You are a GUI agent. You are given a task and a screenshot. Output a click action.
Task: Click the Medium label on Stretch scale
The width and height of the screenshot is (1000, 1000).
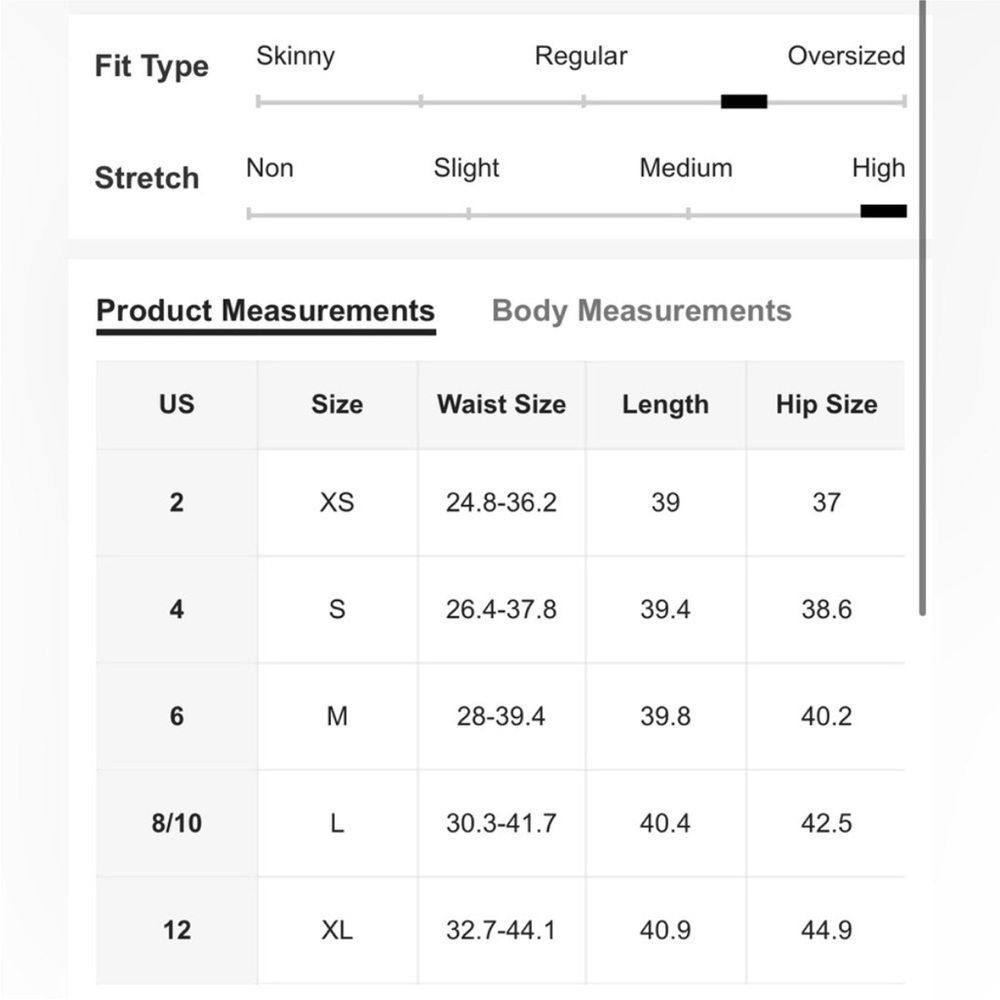pos(686,168)
